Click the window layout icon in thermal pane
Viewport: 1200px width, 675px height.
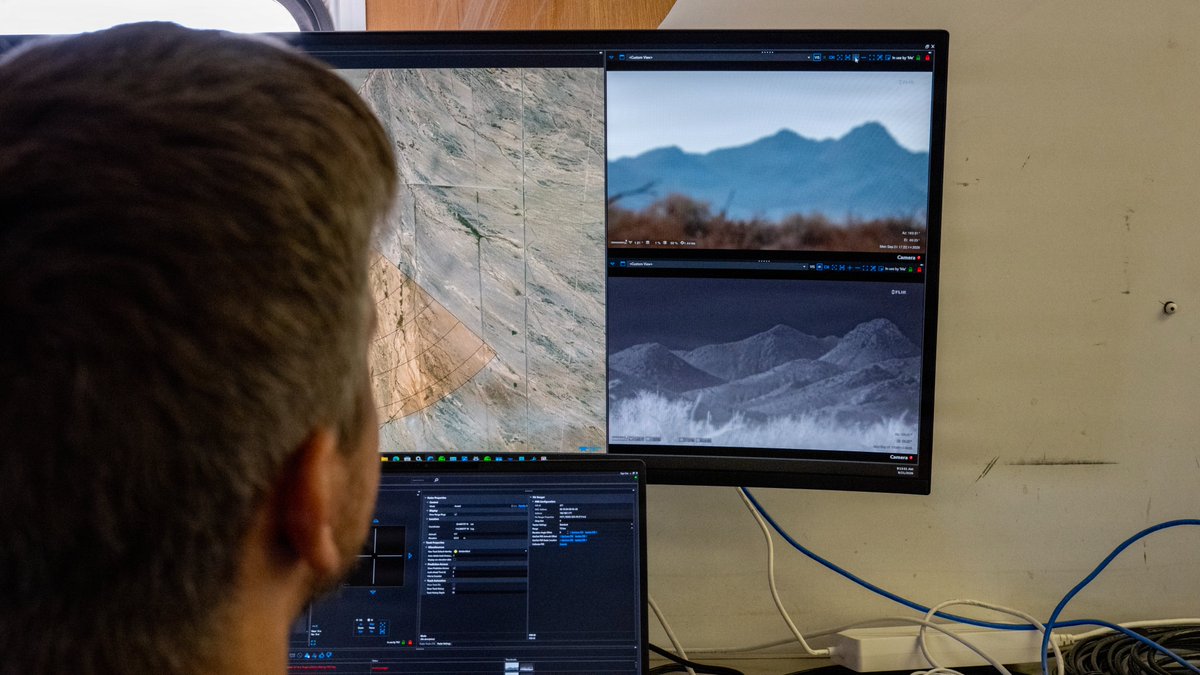[x=622, y=264]
